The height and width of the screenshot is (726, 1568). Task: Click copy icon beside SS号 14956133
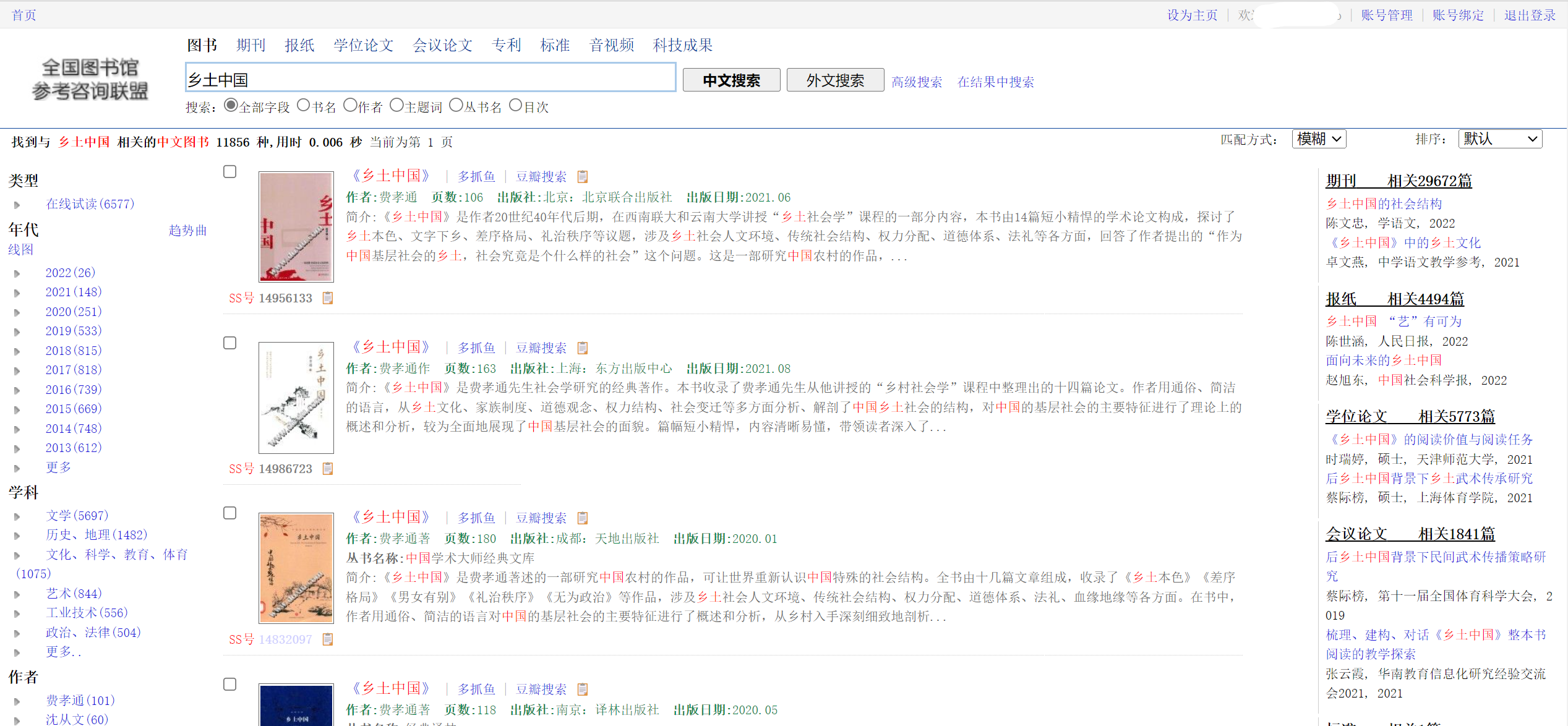pos(328,298)
